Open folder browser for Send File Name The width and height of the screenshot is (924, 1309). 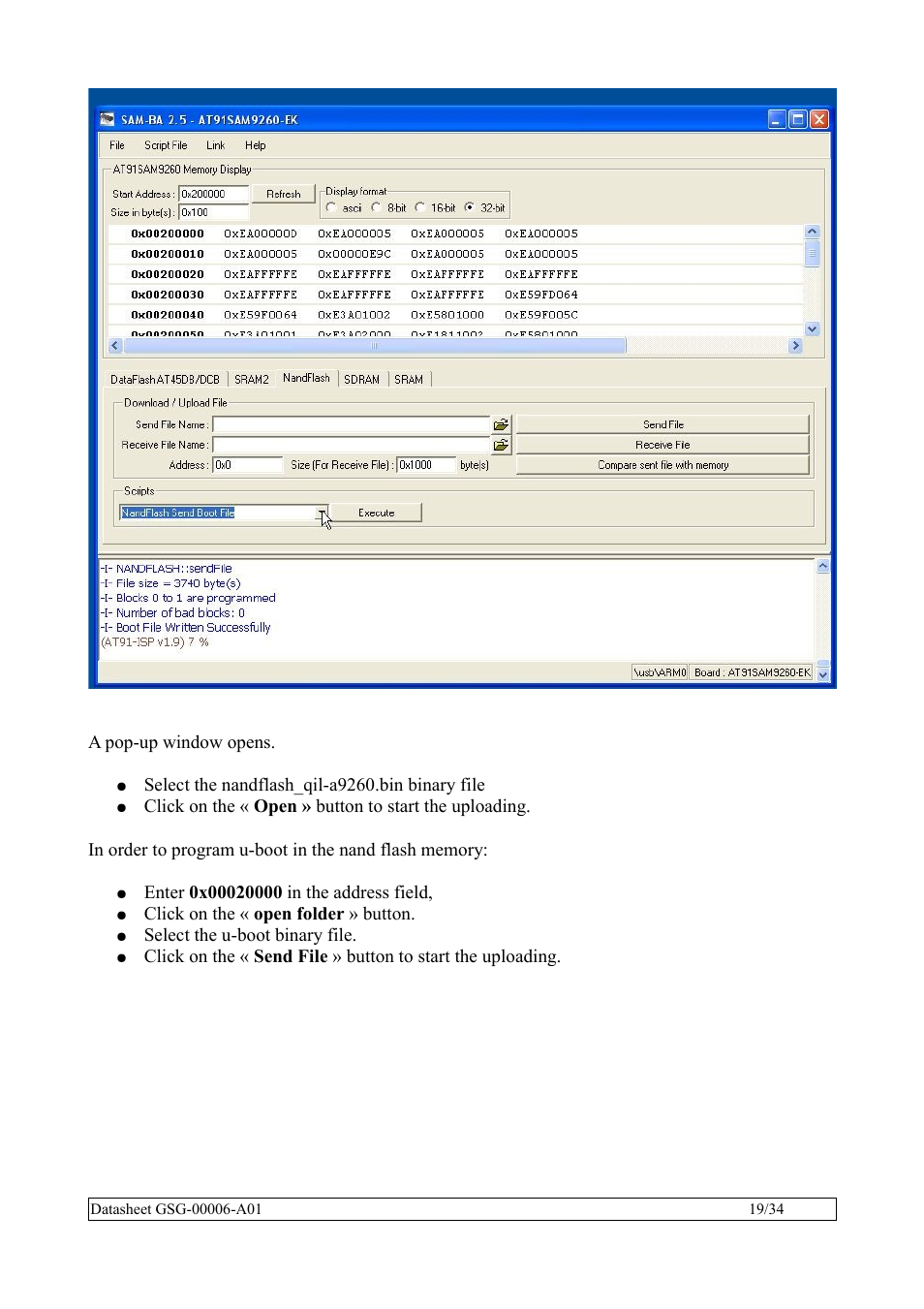(x=501, y=424)
